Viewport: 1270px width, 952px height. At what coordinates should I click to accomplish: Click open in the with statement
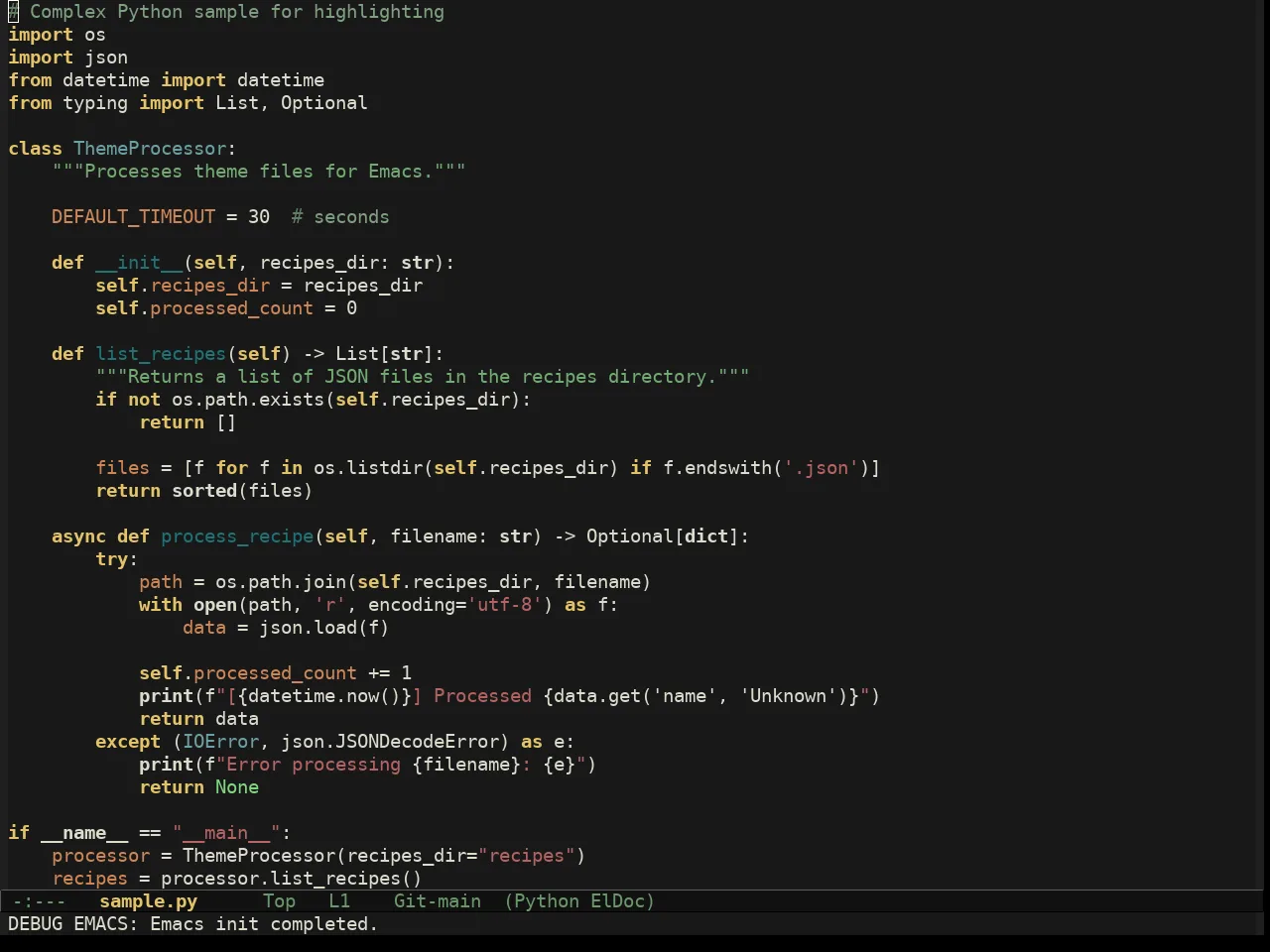pos(215,605)
